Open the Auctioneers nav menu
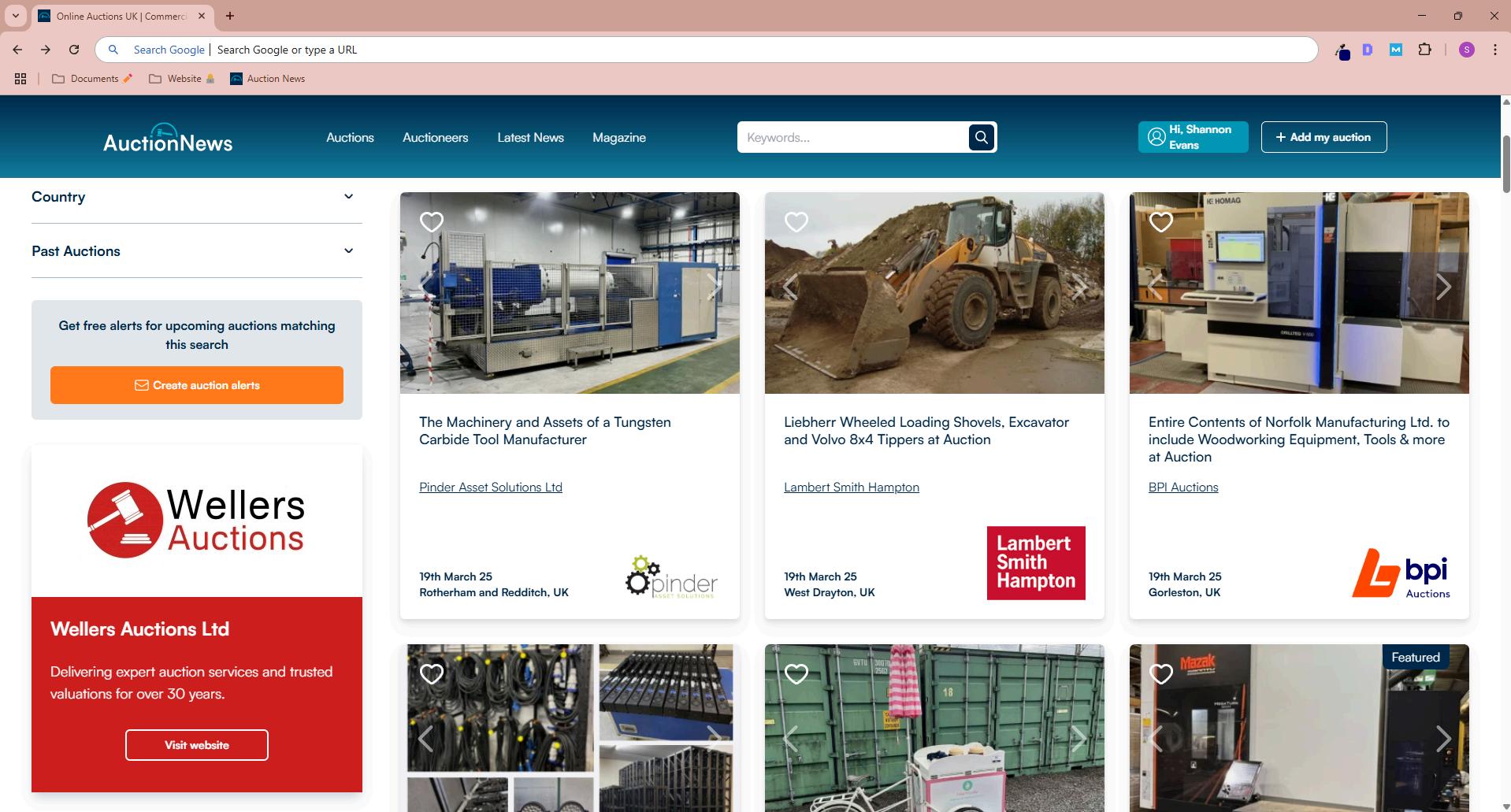This screenshot has height=812, width=1511. tap(435, 138)
